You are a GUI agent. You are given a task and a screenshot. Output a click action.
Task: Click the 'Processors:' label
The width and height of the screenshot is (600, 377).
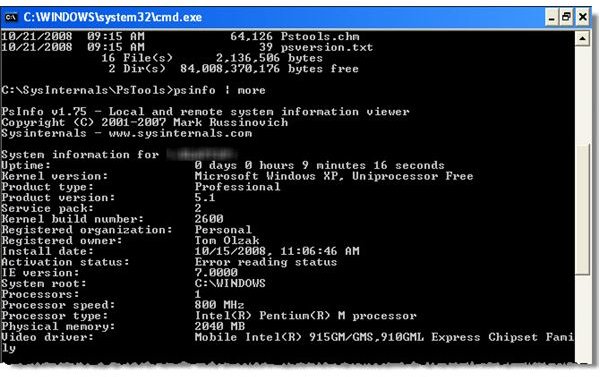tap(40, 294)
